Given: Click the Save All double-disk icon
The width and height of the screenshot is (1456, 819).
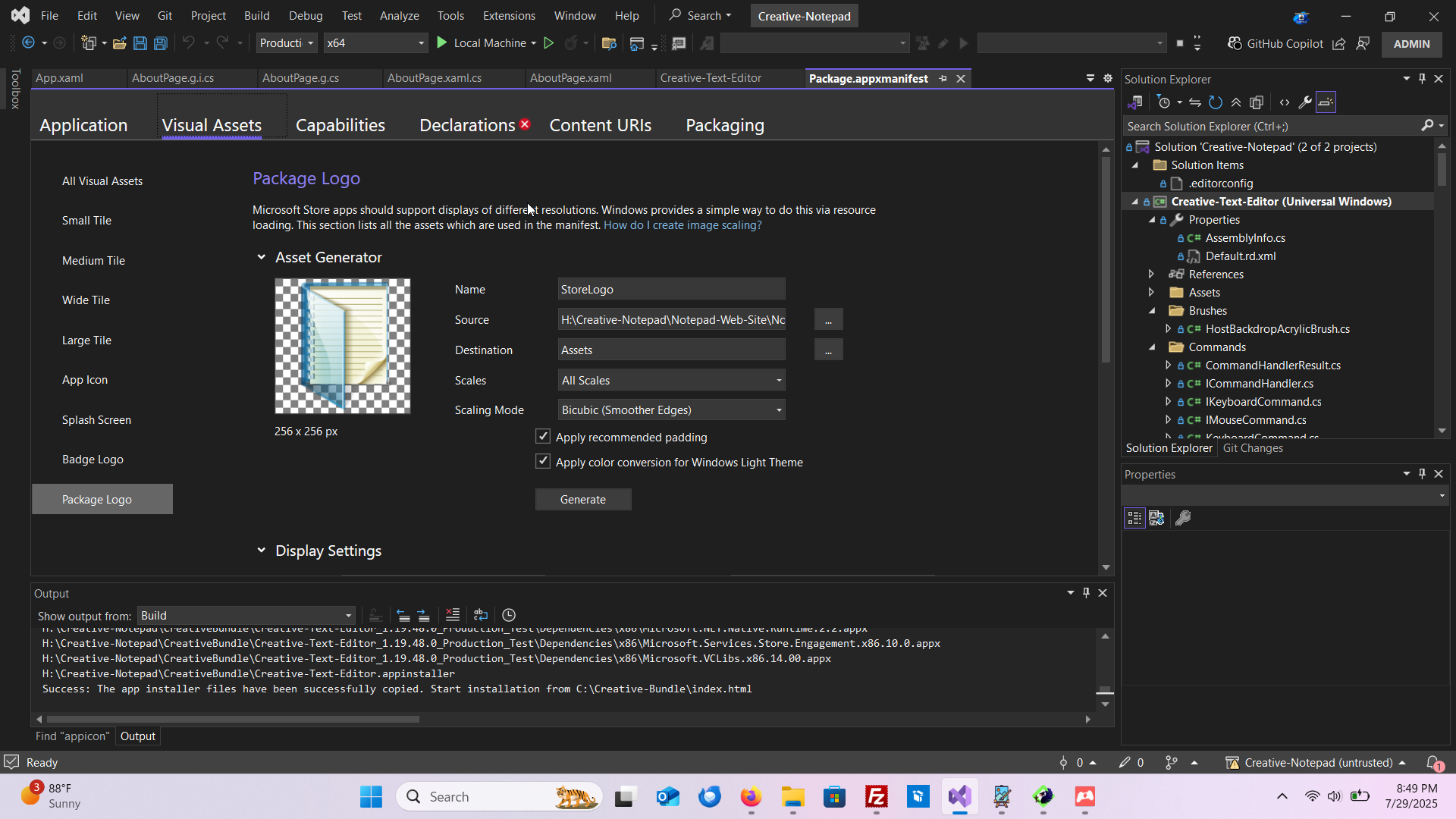Looking at the screenshot, I should click(160, 43).
